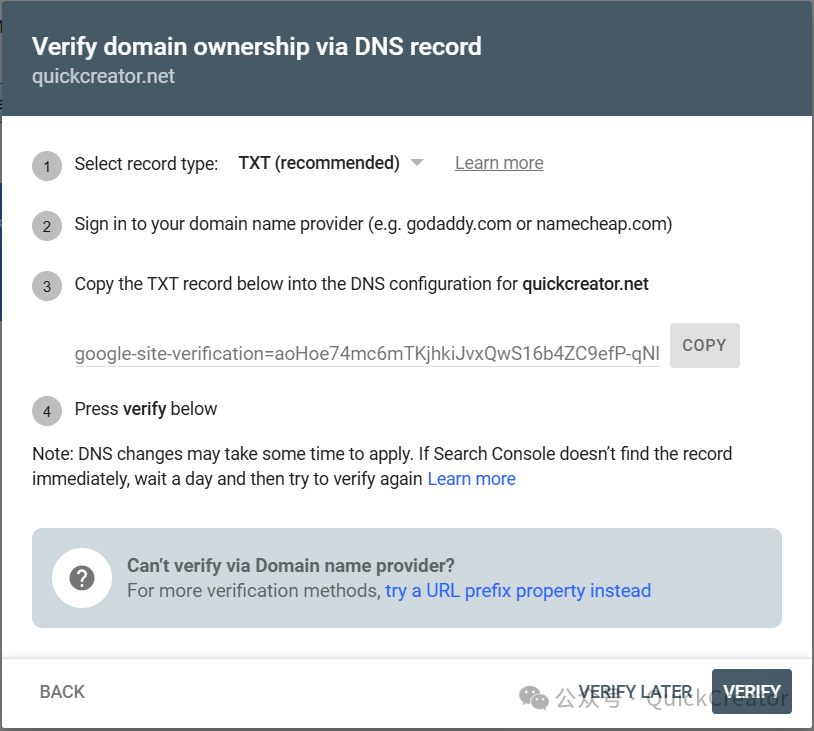Screen dimensions: 814x731
Task: Click the question mark help icon
Action: click(82, 578)
